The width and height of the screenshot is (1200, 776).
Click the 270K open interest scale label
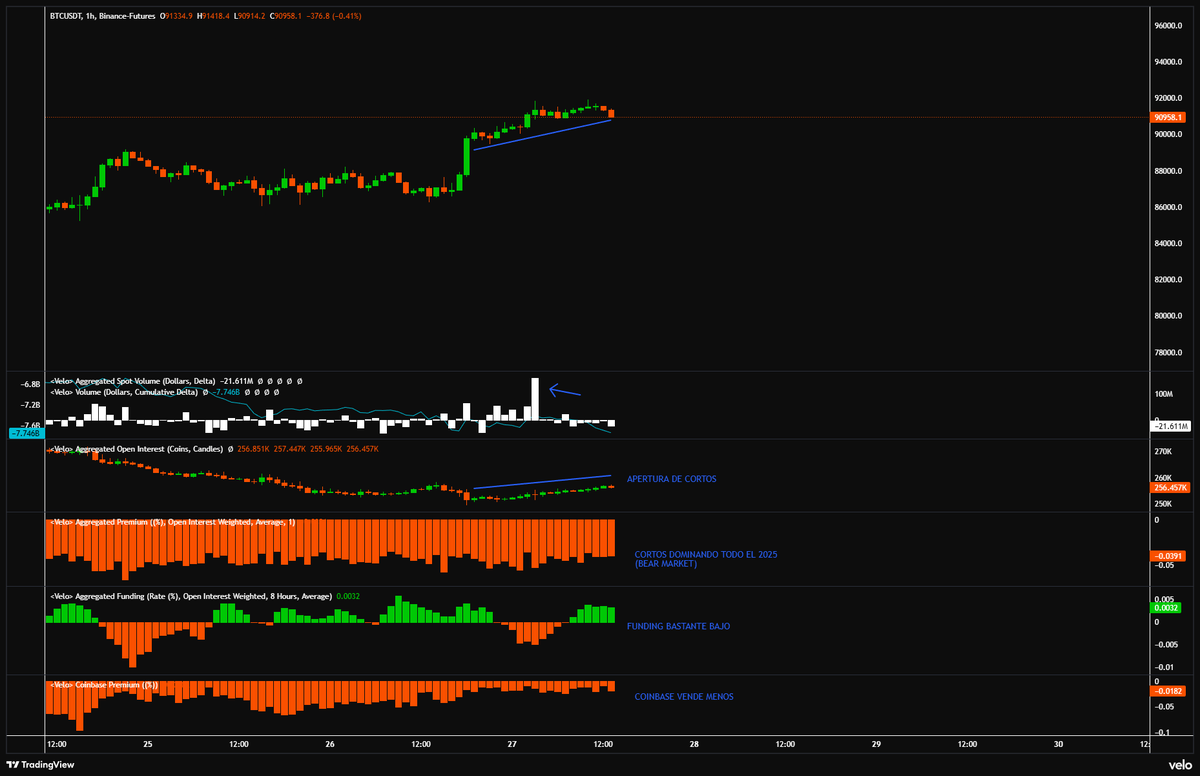pyautogui.click(x=1162, y=452)
